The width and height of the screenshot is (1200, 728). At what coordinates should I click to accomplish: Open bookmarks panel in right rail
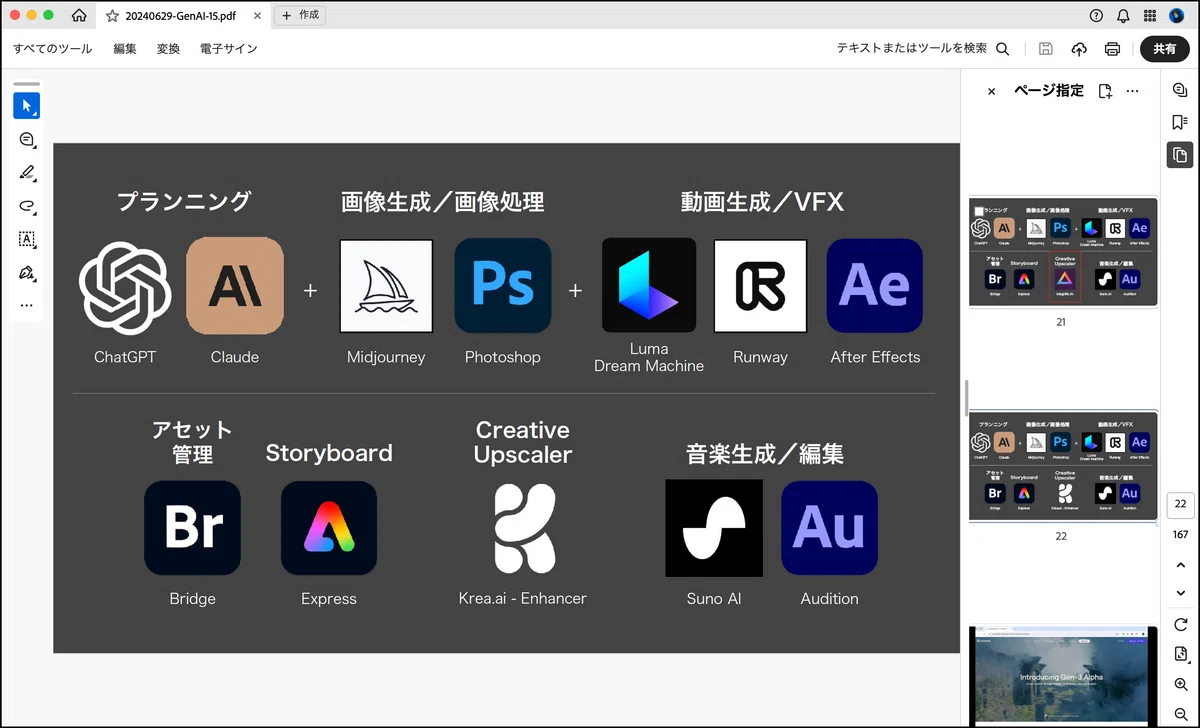point(1180,122)
